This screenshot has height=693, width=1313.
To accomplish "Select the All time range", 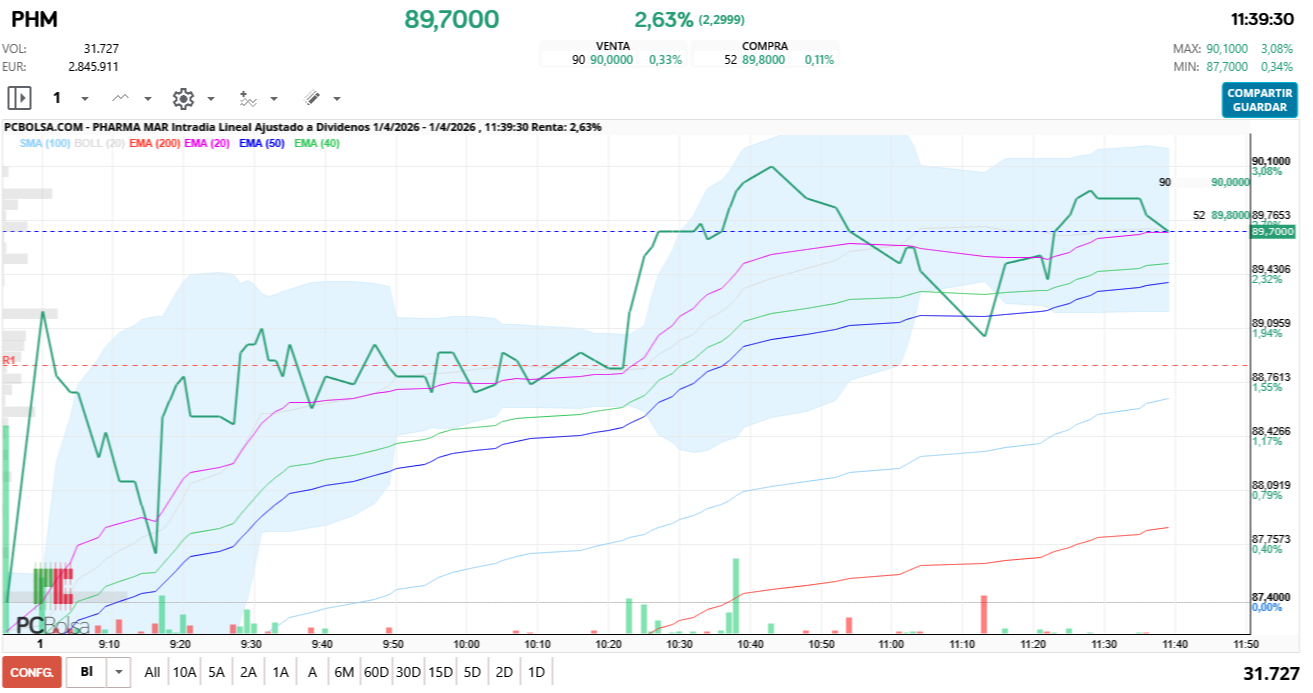I will pos(152,672).
